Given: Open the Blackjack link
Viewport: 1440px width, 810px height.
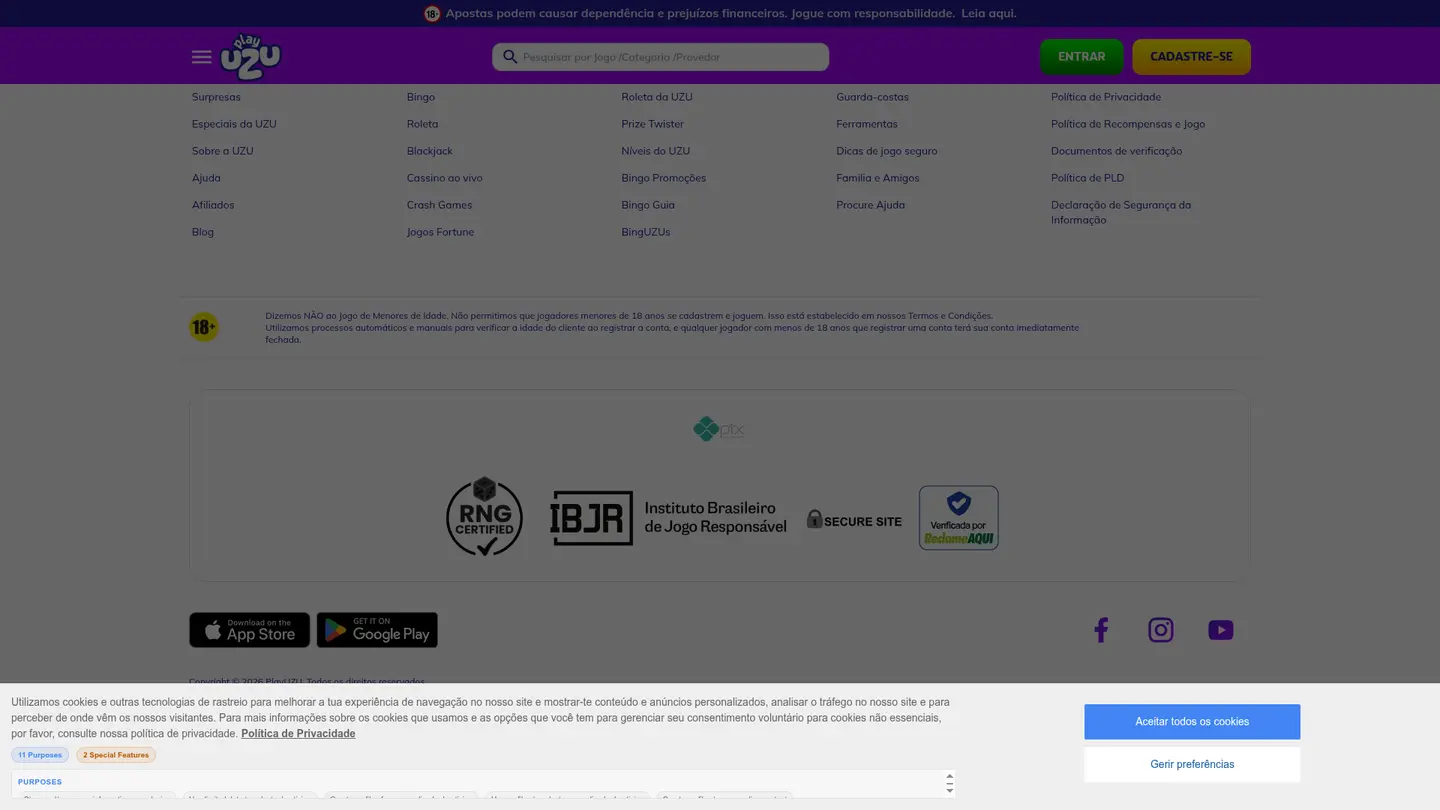Looking at the screenshot, I should point(430,151).
